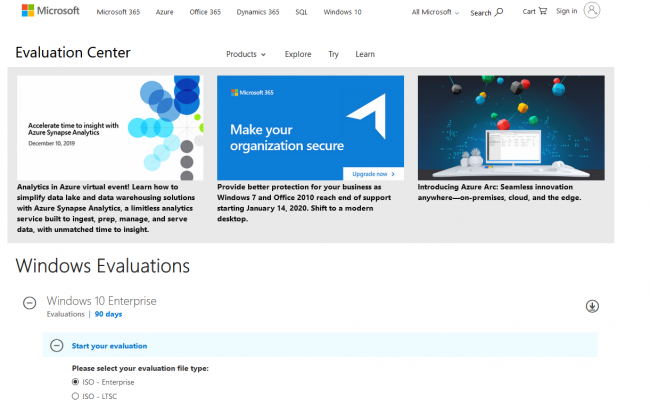Open Microsoft 365 in top navigation

pos(118,12)
